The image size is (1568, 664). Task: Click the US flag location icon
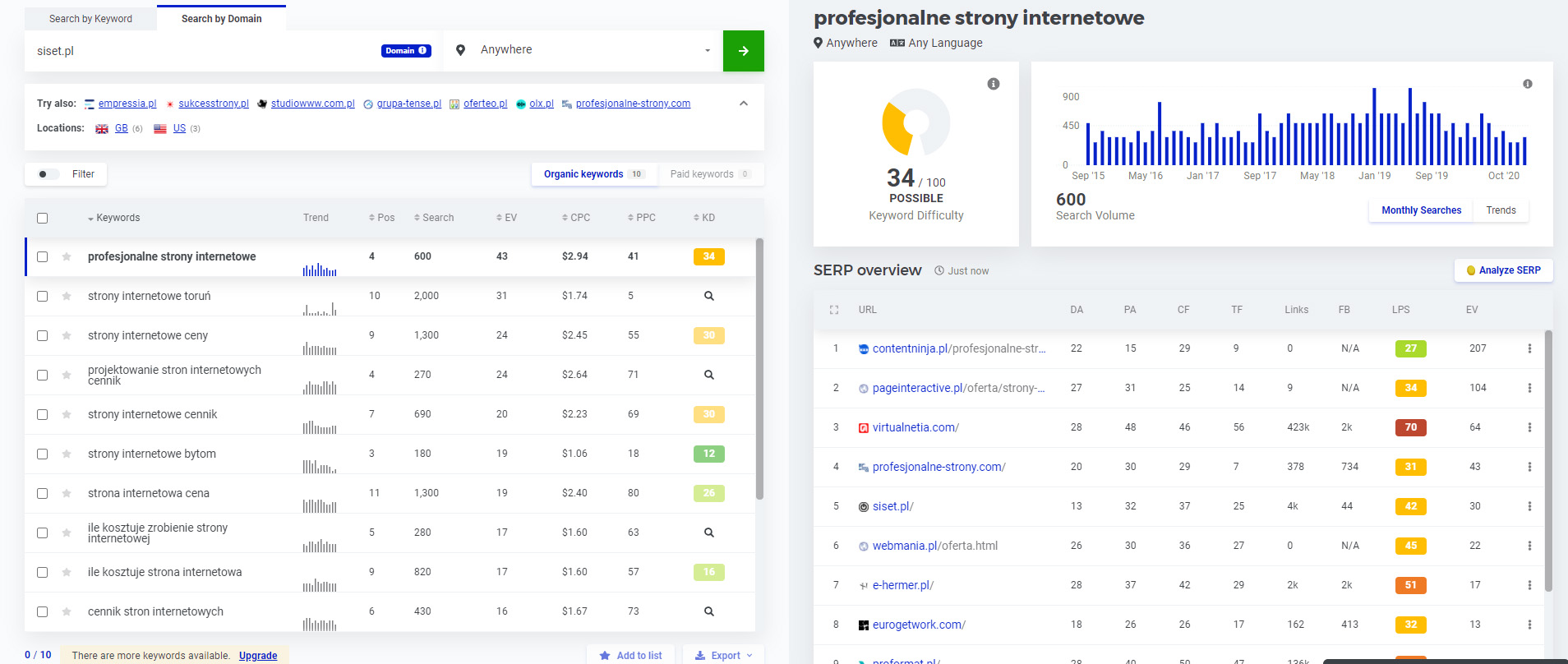click(x=160, y=129)
